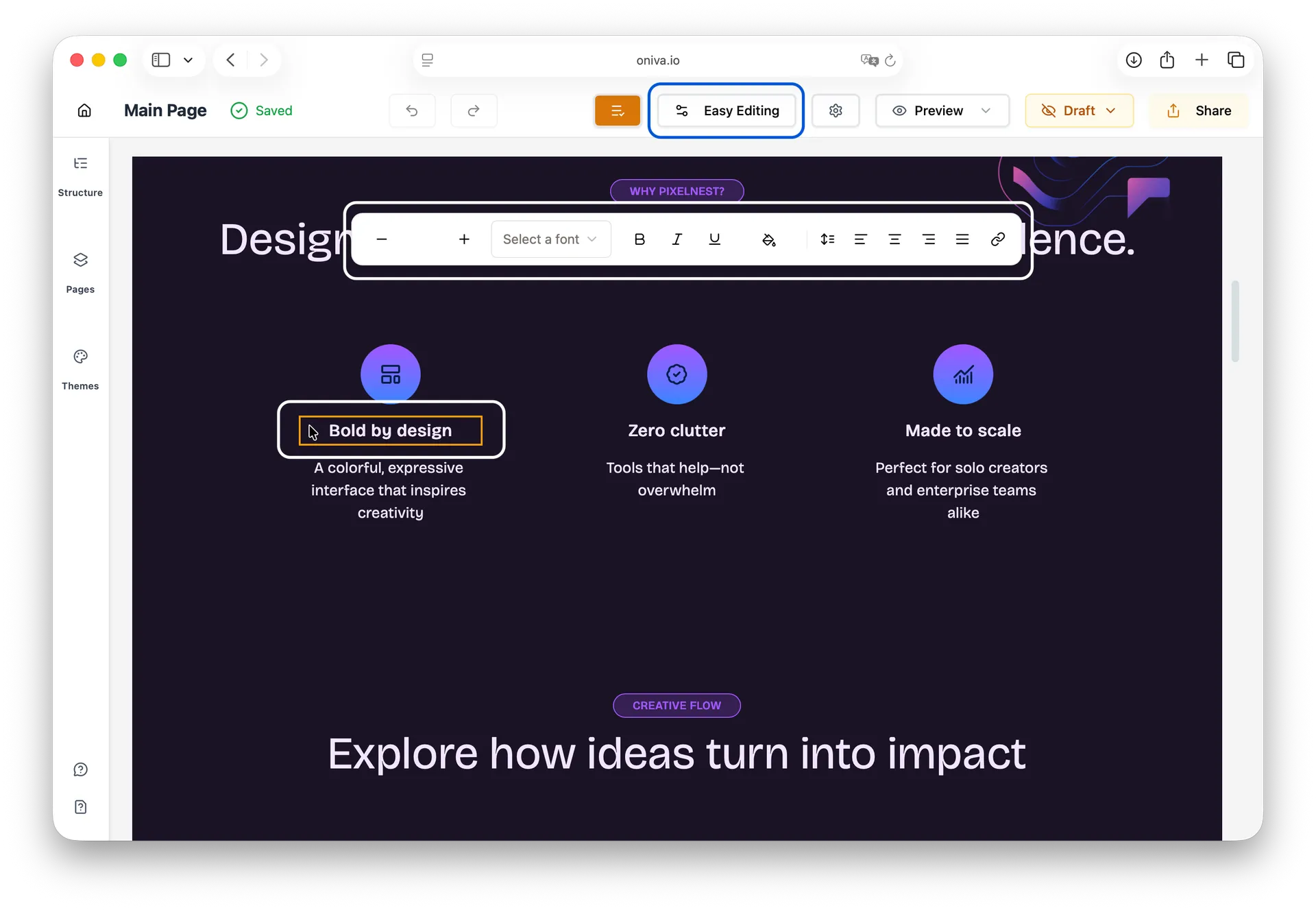
Task: Expand the Preview options chevron
Action: coord(987,110)
